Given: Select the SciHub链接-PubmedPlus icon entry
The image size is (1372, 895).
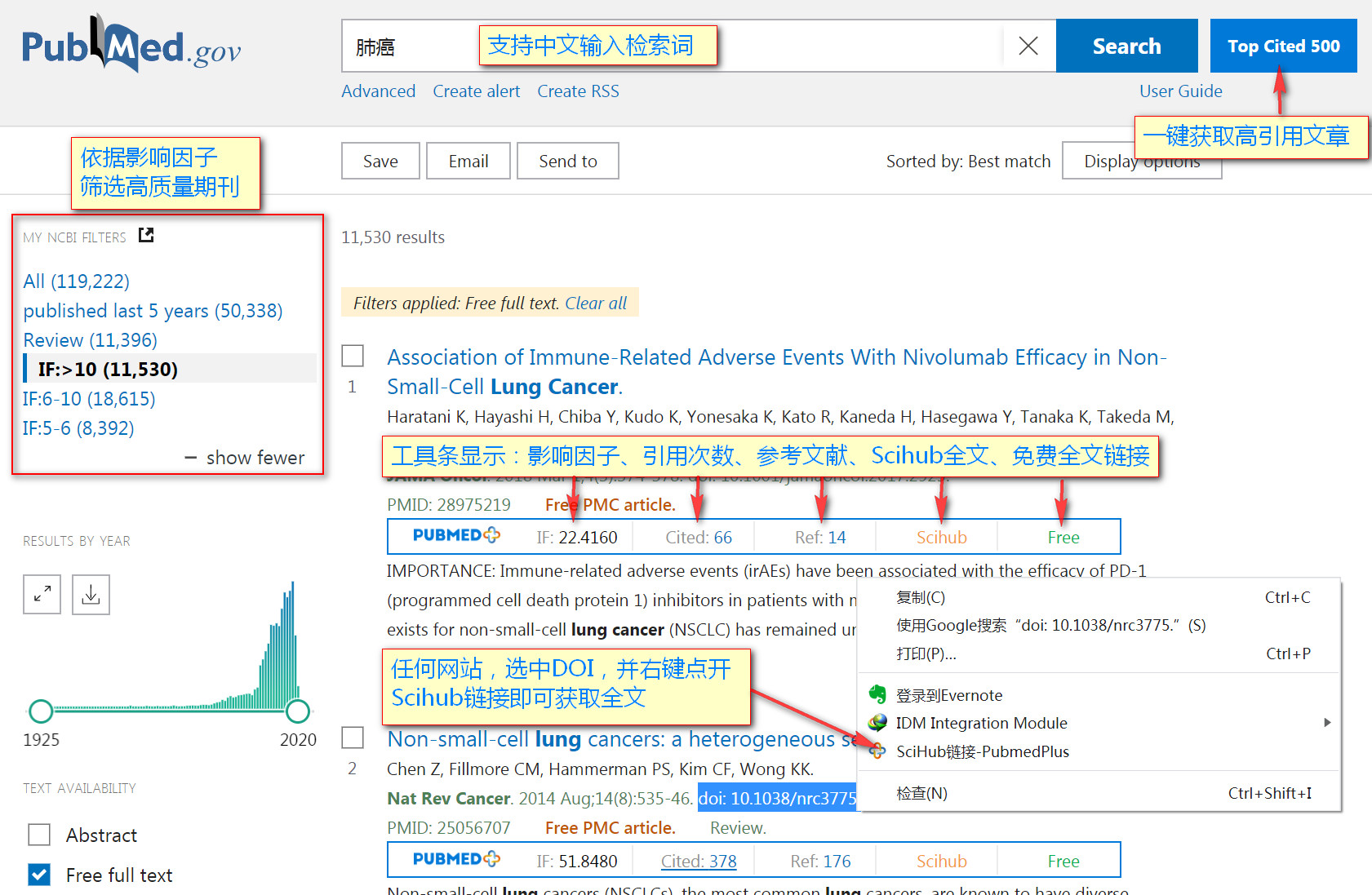Looking at the screenshot, I should coord(880,751).
